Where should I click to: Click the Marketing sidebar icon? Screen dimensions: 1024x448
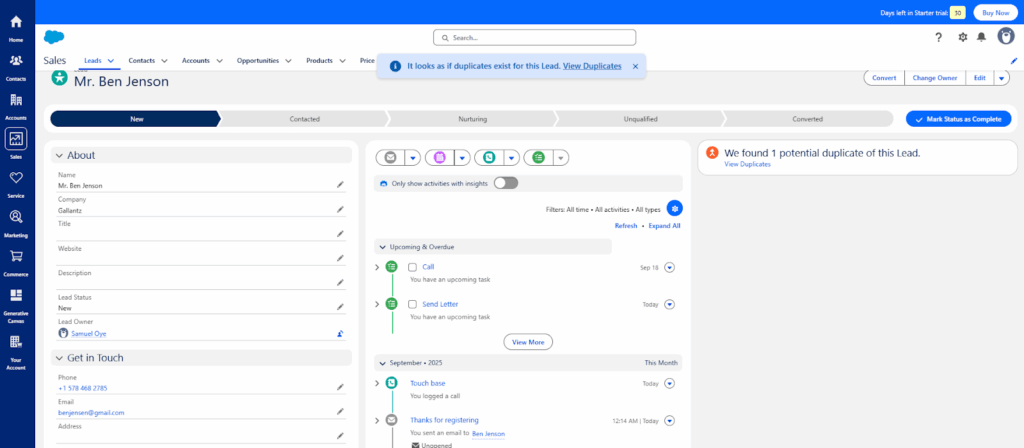click(x=16, y=220)
